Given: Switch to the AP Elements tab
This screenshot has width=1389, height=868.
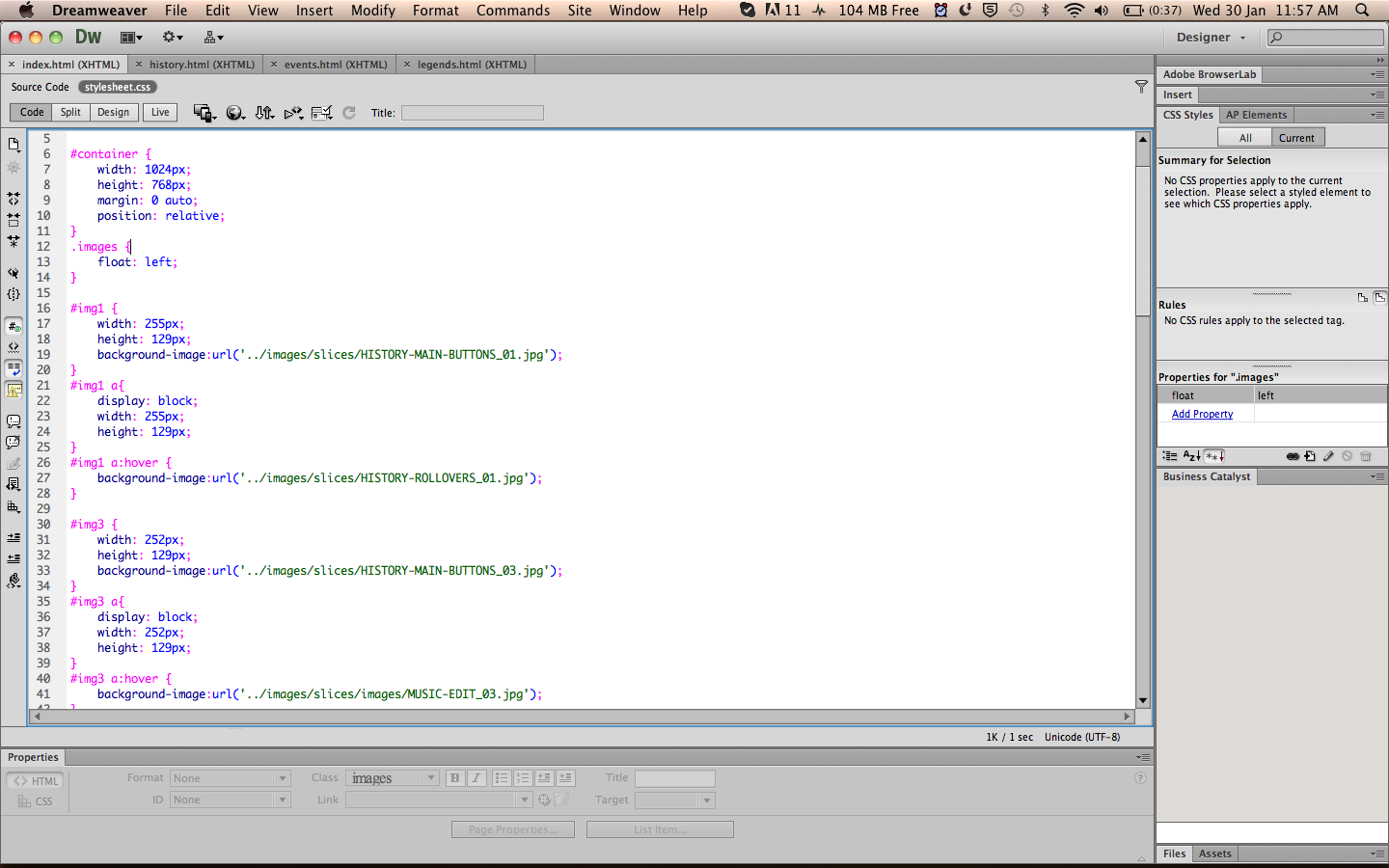Looking at the screenshot, I should tap(1256, 115).
